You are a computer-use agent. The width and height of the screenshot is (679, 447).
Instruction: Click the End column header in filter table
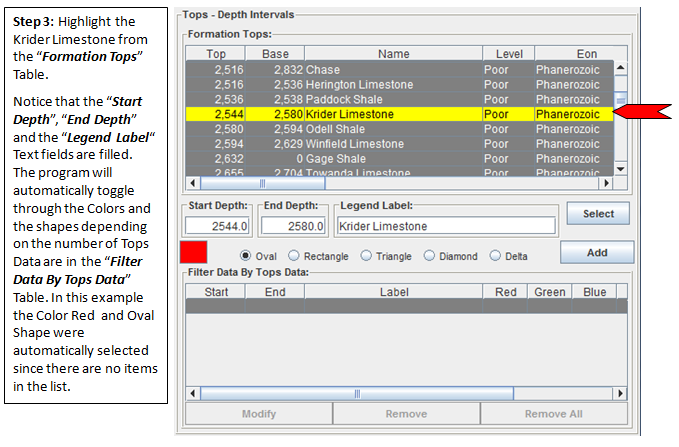point(275,292)
